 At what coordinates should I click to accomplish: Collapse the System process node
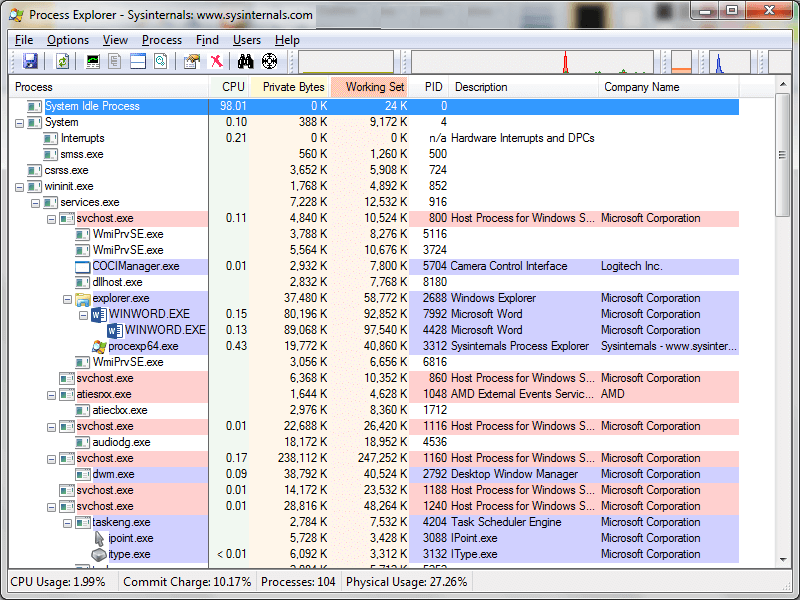pos(19,123)
